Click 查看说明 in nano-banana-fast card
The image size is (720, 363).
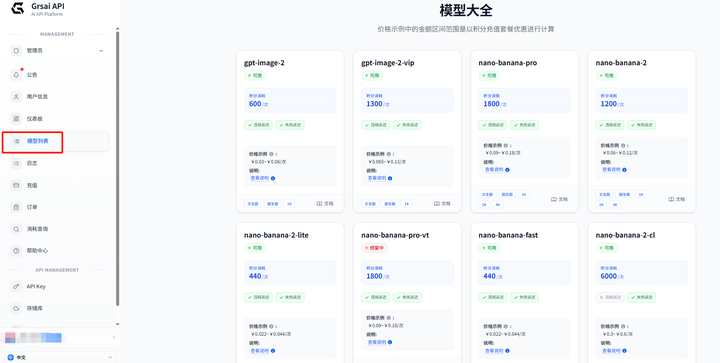(x=494, y=351)
